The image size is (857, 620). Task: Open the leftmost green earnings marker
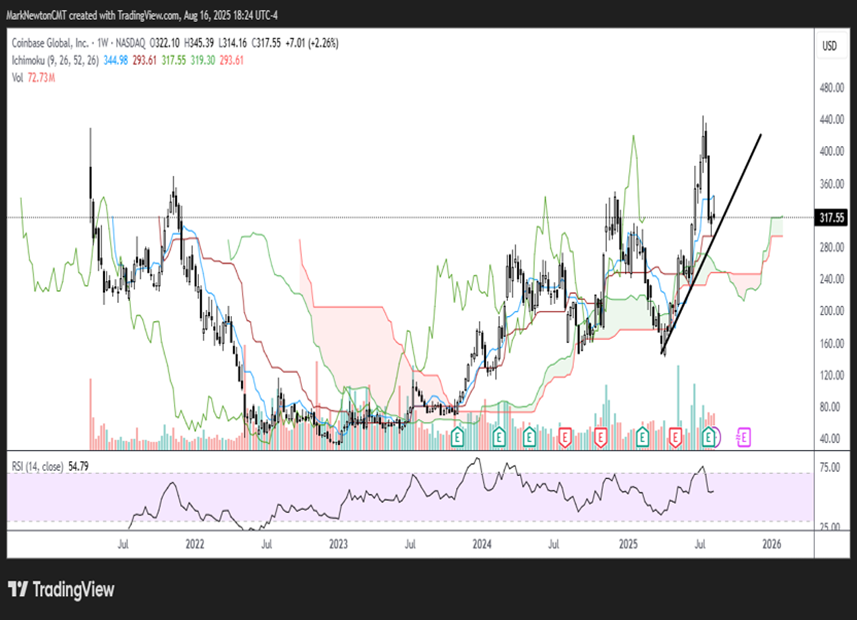458,436
